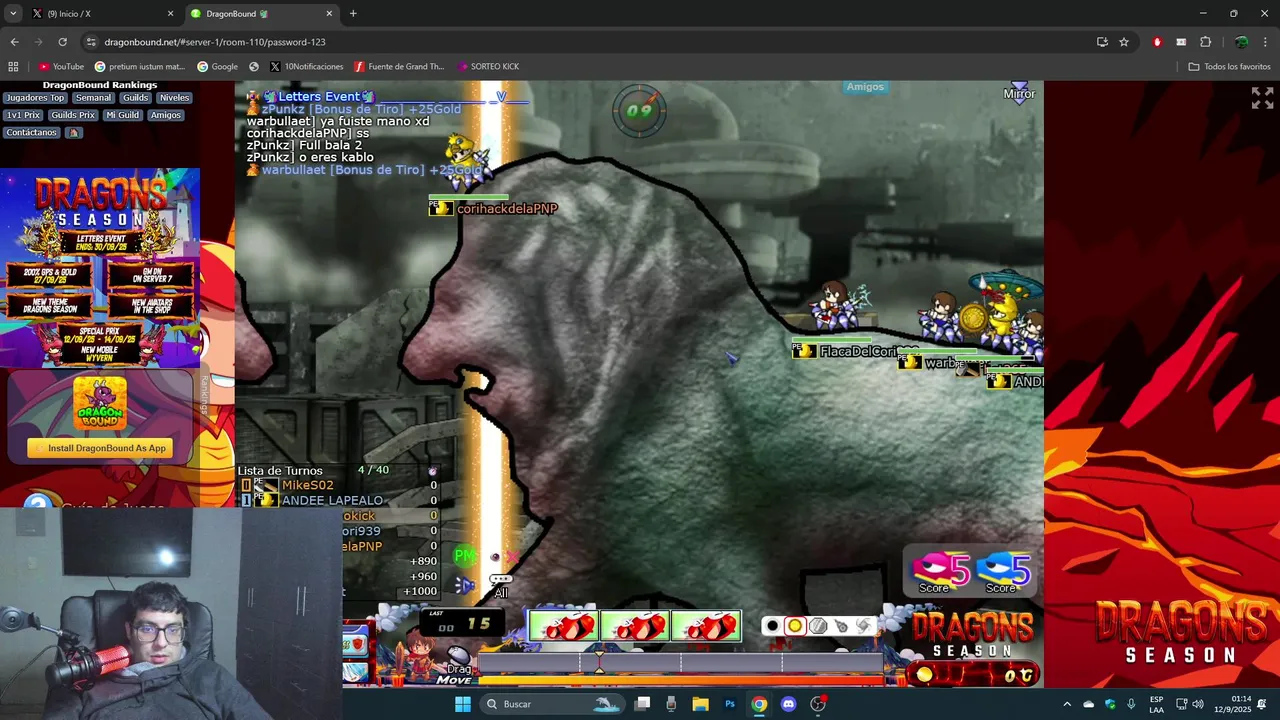The width and height of the screenshot is (1280, 720).
Task: Click the wind indicator compass
Action: click(639, 109)
